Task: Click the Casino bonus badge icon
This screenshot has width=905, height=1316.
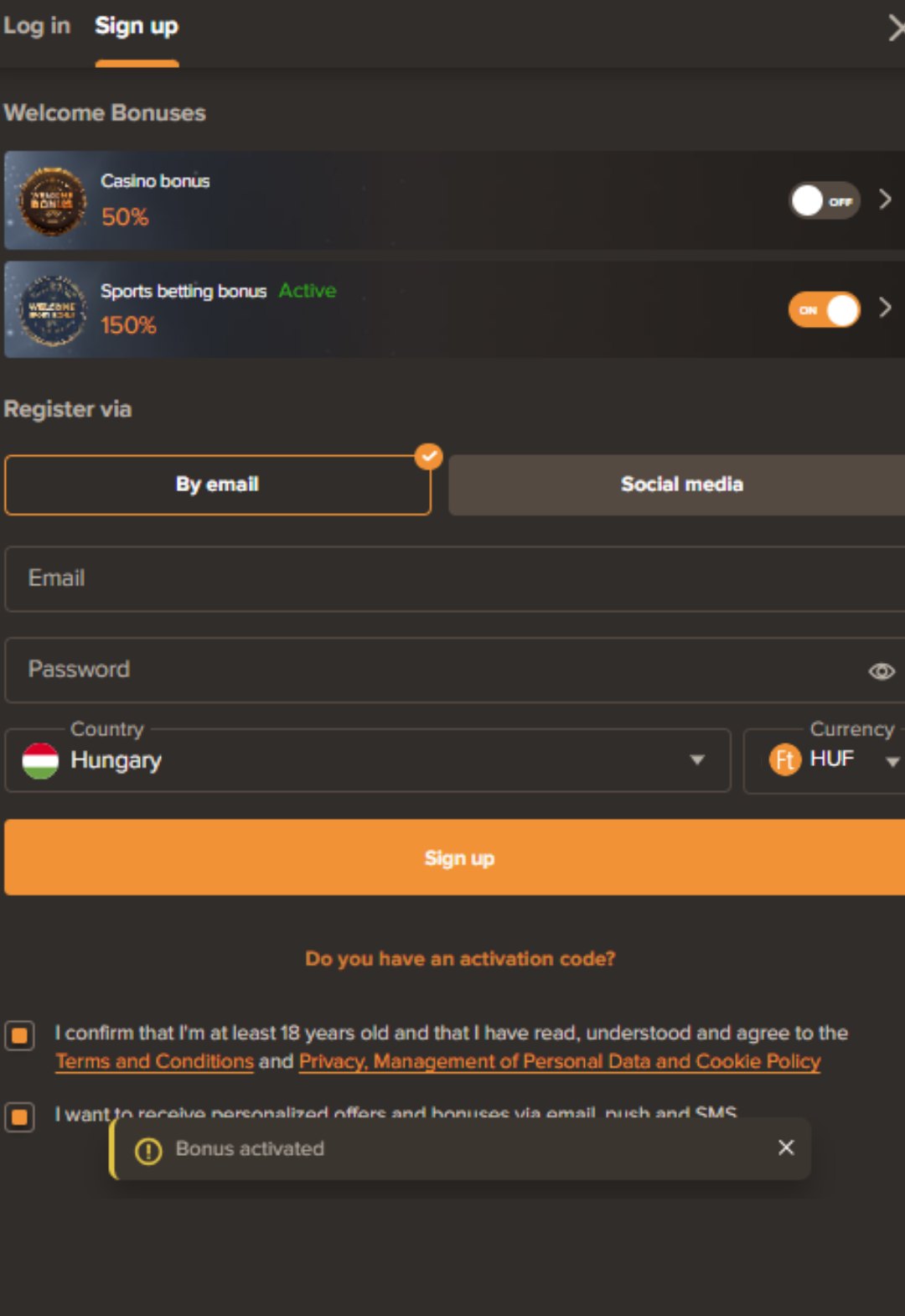Action: coord(52,201)
